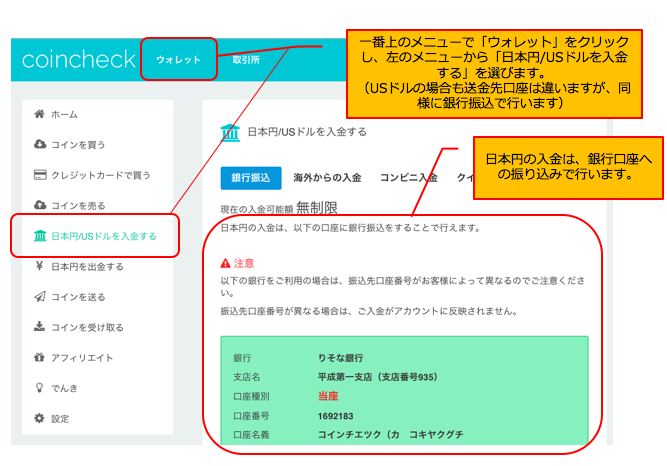This screenshot has width=667, height=466.
Task: Click the gift icon beside アフィリエイト
Action: (39, 357)
